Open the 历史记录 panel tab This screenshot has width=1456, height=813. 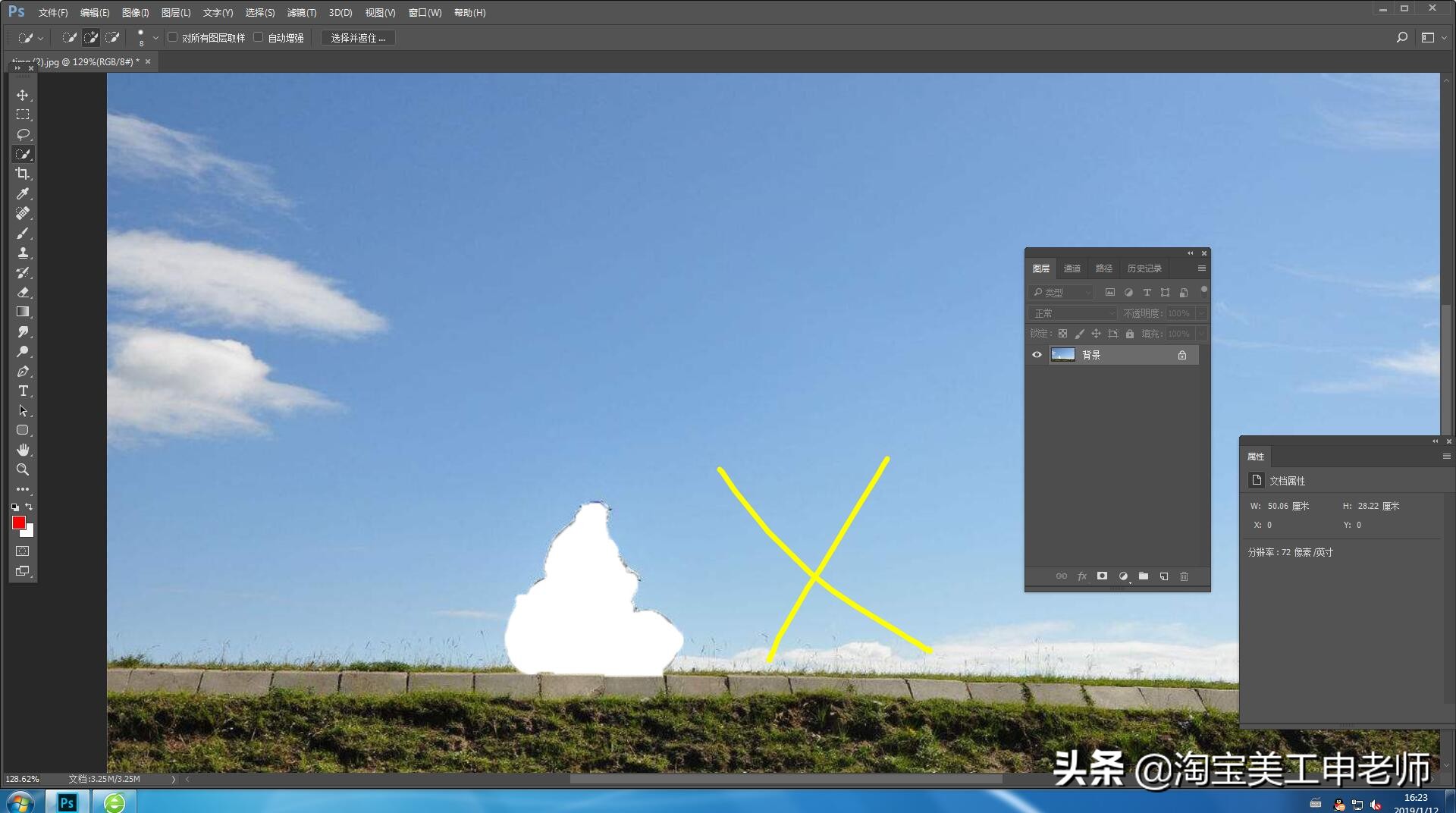pos(1144,268)
